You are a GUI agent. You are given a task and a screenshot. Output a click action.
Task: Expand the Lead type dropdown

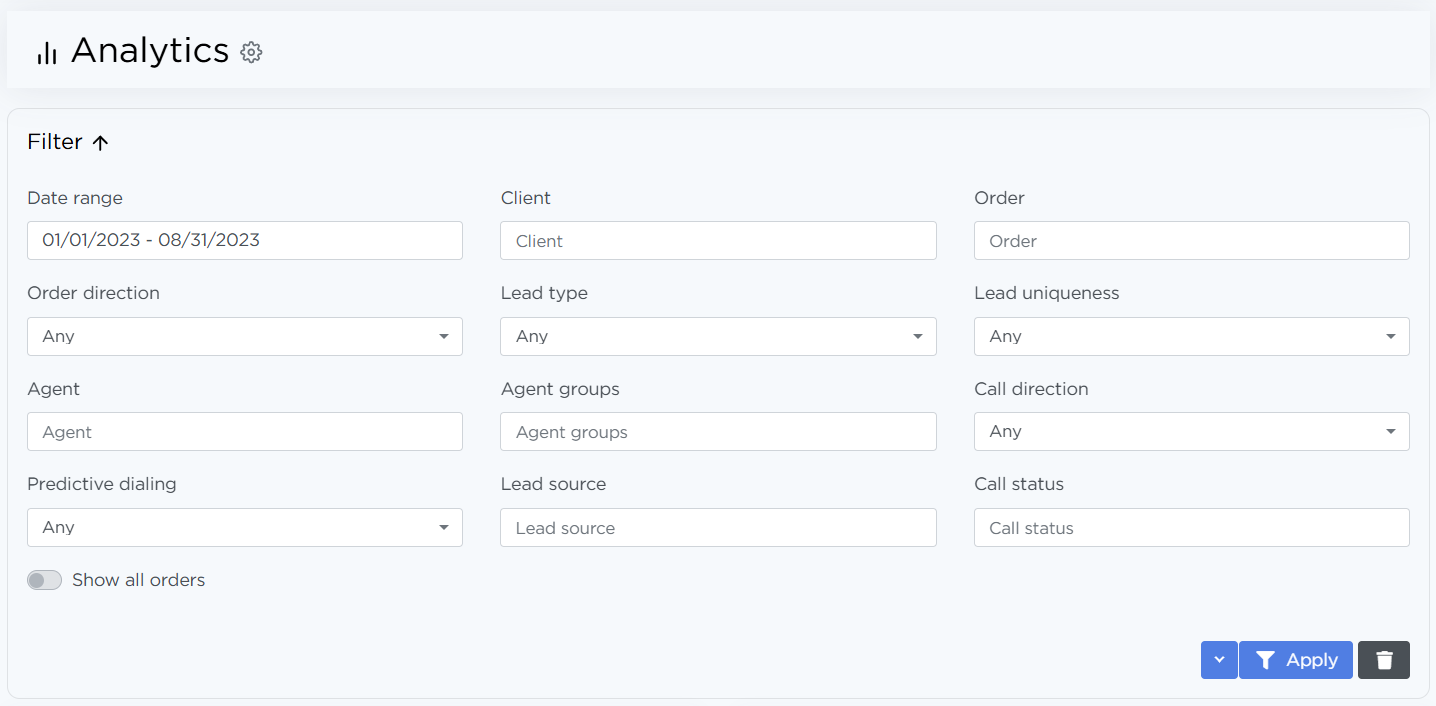718,336
